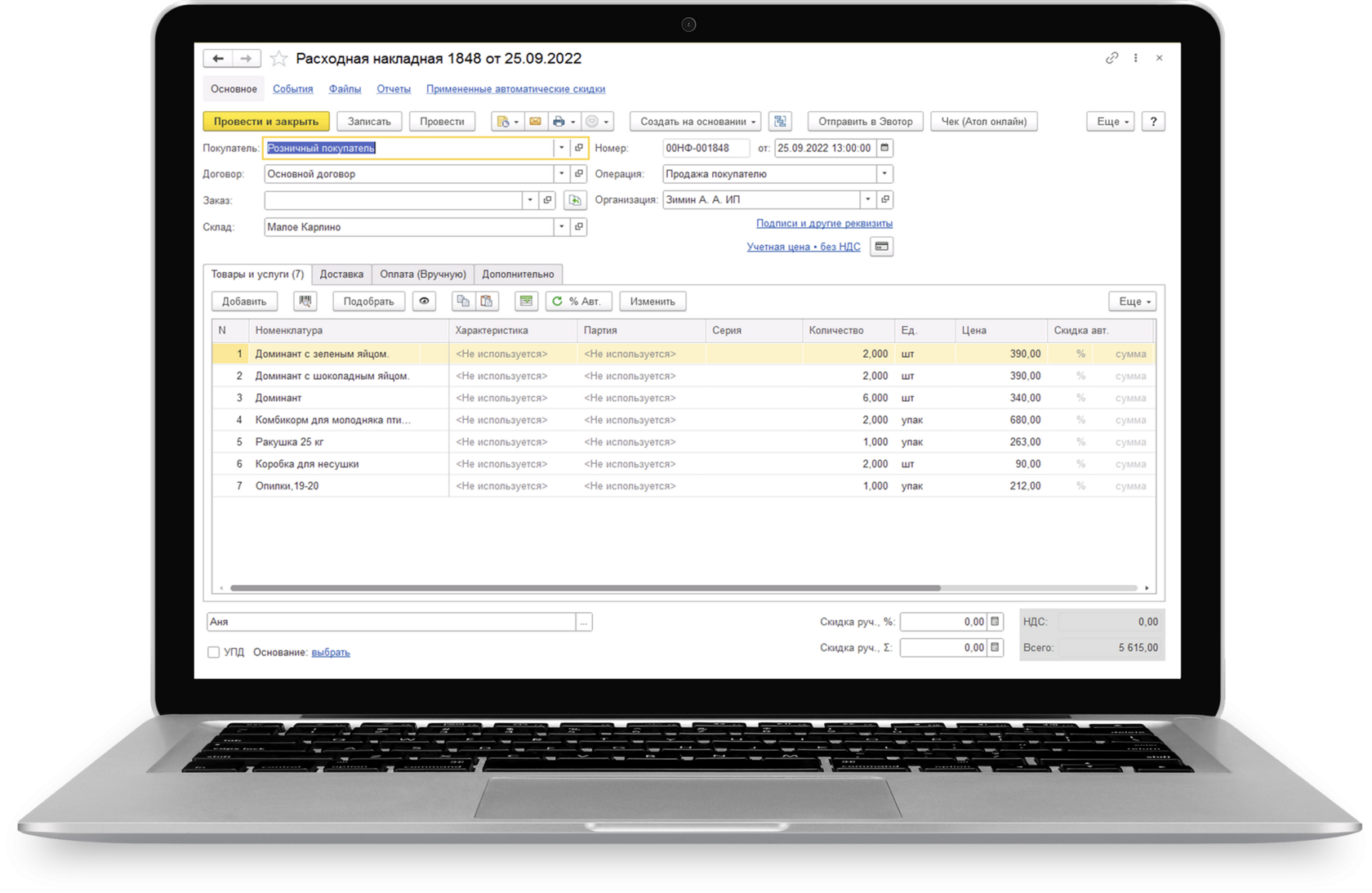Open the Файлы section
This screenshot has height=893, width=1372.
(x=345, y=89)
